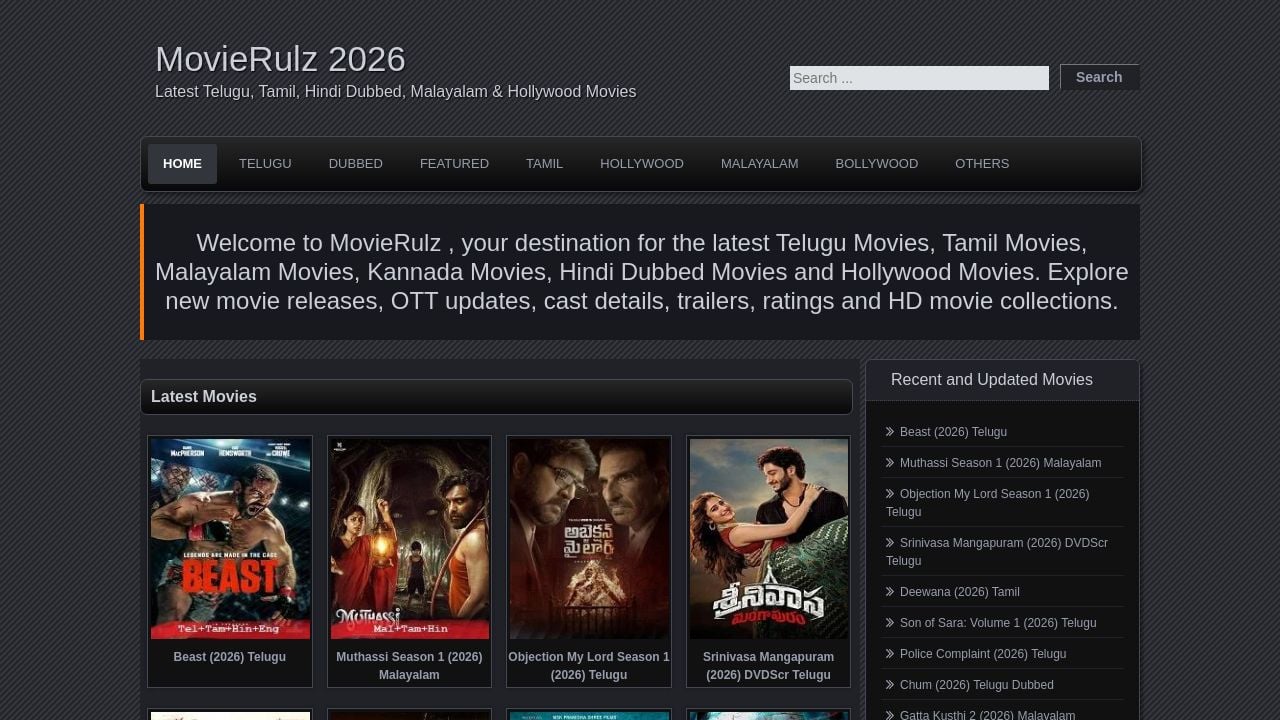1280x720 pixels.
Task: Open sidebar link Deewana (2026) Tamil
Action: coord(960,592)
